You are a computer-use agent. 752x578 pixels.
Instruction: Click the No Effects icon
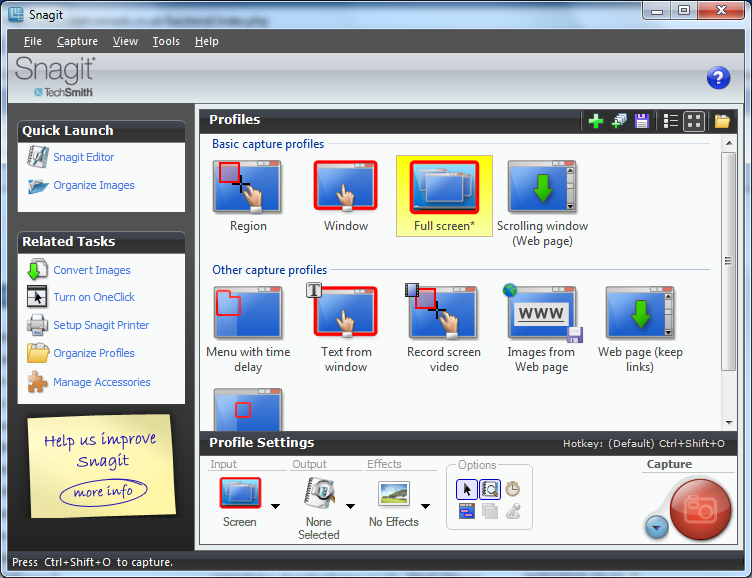pyautogui.click(x=394, y=494)
